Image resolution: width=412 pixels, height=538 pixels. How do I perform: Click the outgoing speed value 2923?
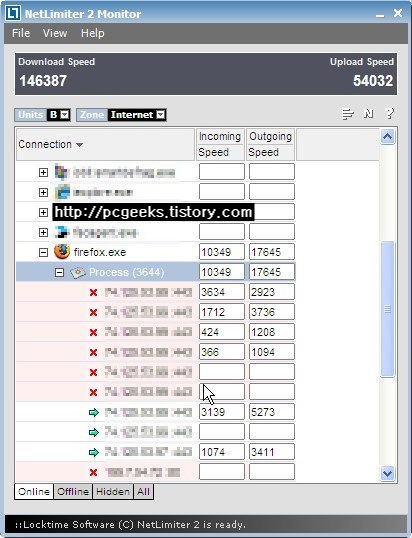272,292
